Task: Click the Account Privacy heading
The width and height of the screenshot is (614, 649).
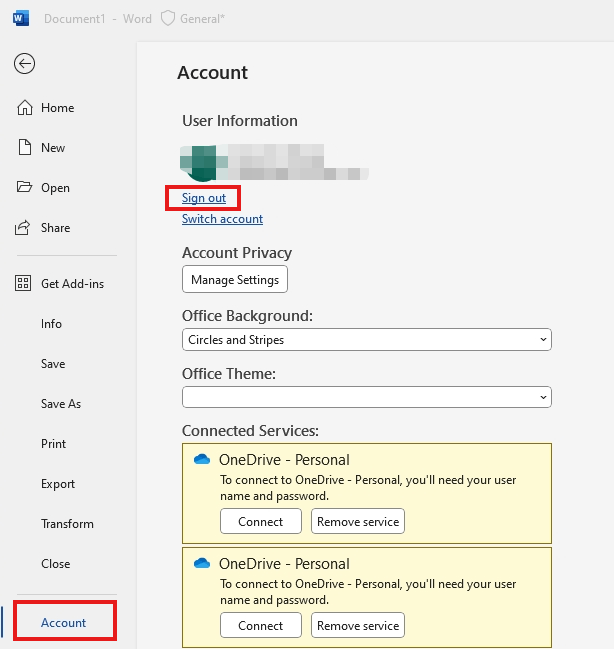Action: pos(237,253)
